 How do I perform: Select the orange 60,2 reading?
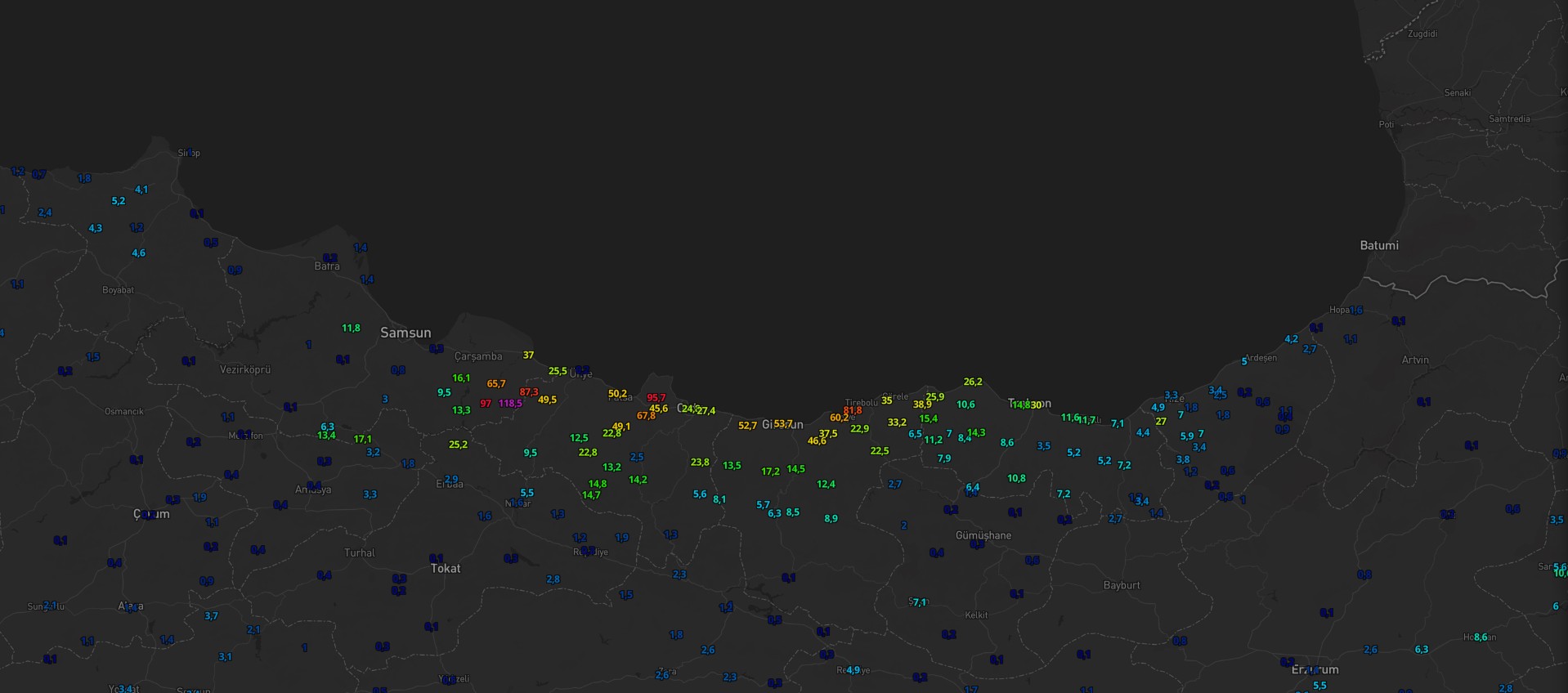839,418
